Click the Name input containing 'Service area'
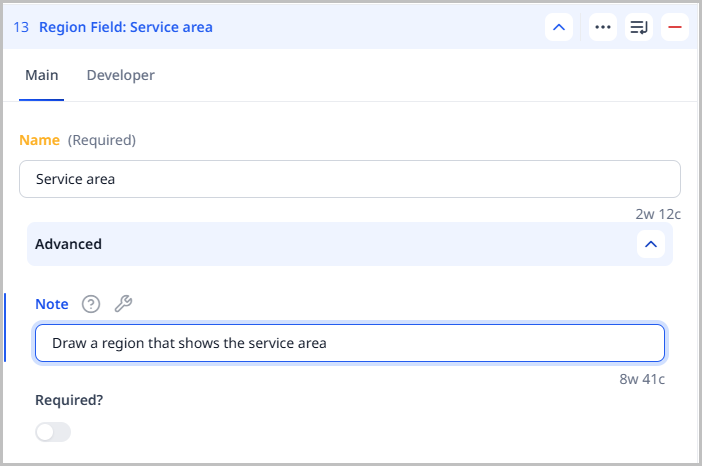This screenshot has height=466, width=702. coord(349,180)
